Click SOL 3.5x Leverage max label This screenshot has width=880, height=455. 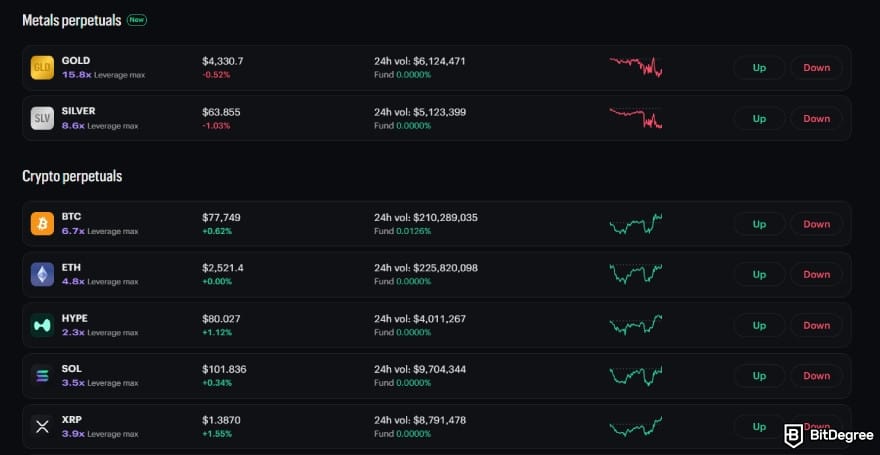(100, 383)
